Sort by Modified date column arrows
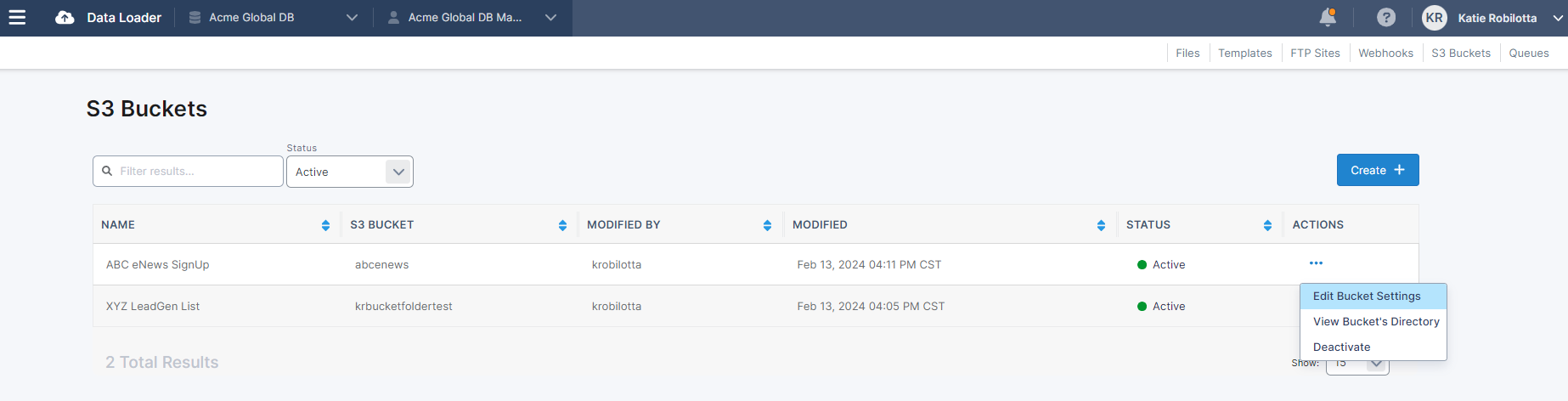 coord(1101,225)
